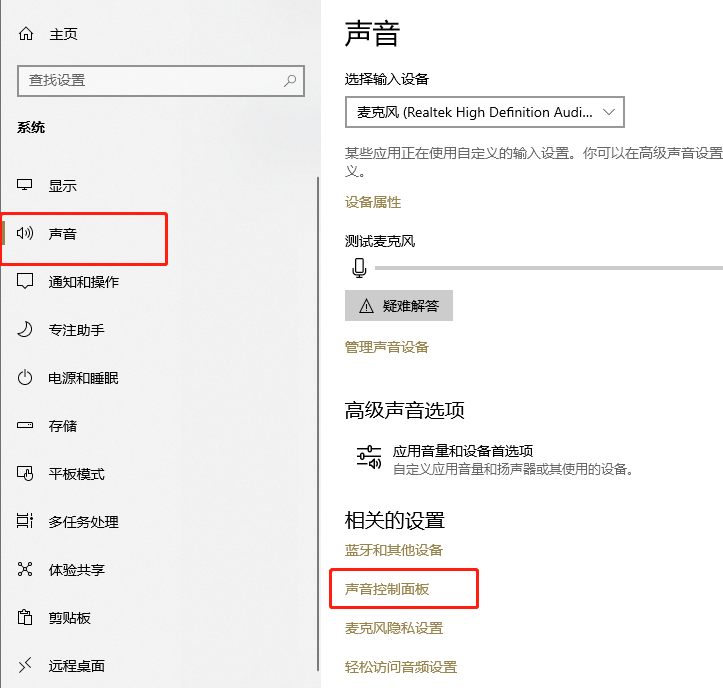Go to 多任务处理 settings

coord(84,522)
